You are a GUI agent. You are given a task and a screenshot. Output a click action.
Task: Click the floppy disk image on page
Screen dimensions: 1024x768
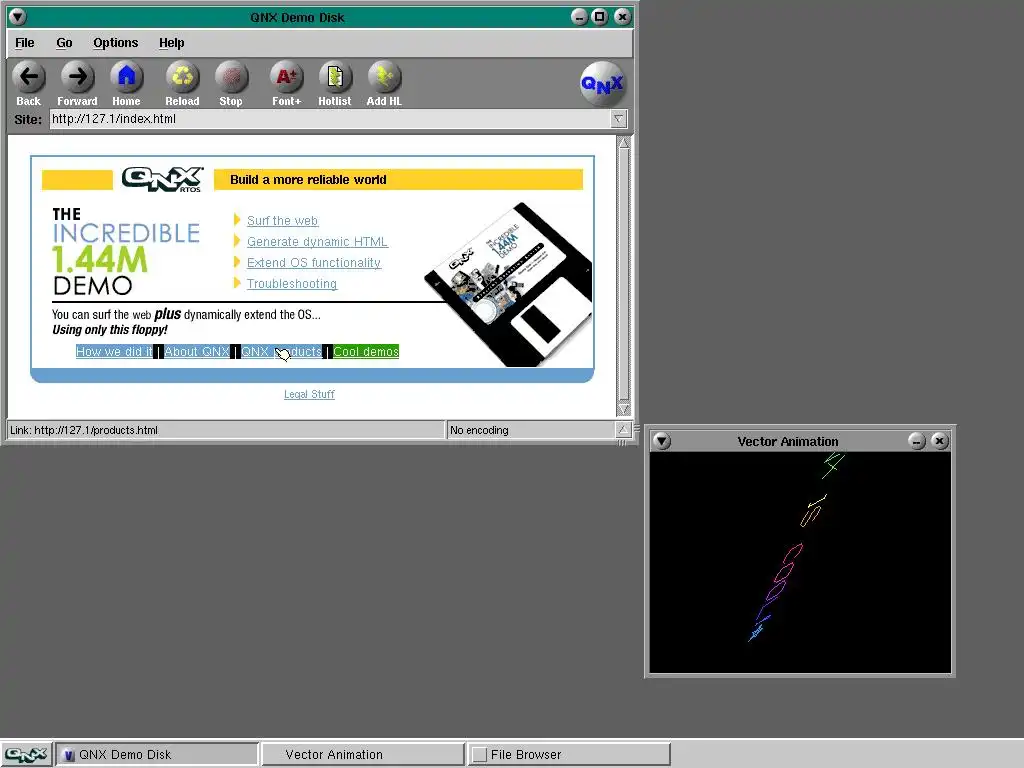point(509,285)
